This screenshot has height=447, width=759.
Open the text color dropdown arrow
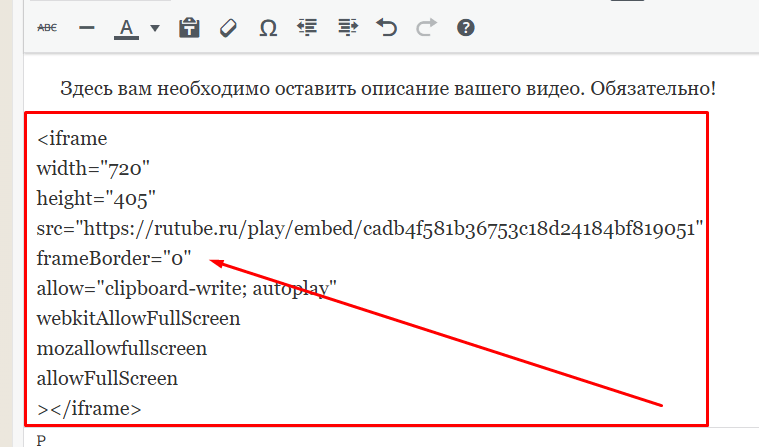[155, 28]
